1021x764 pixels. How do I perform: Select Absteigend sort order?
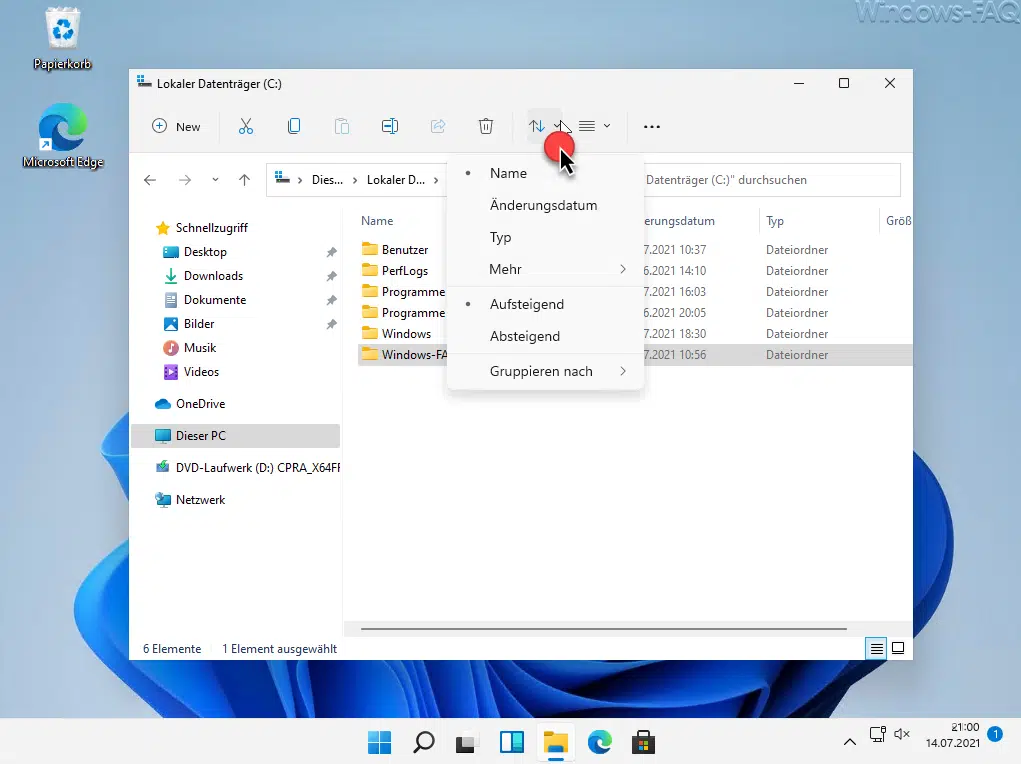tap(524, 336)
